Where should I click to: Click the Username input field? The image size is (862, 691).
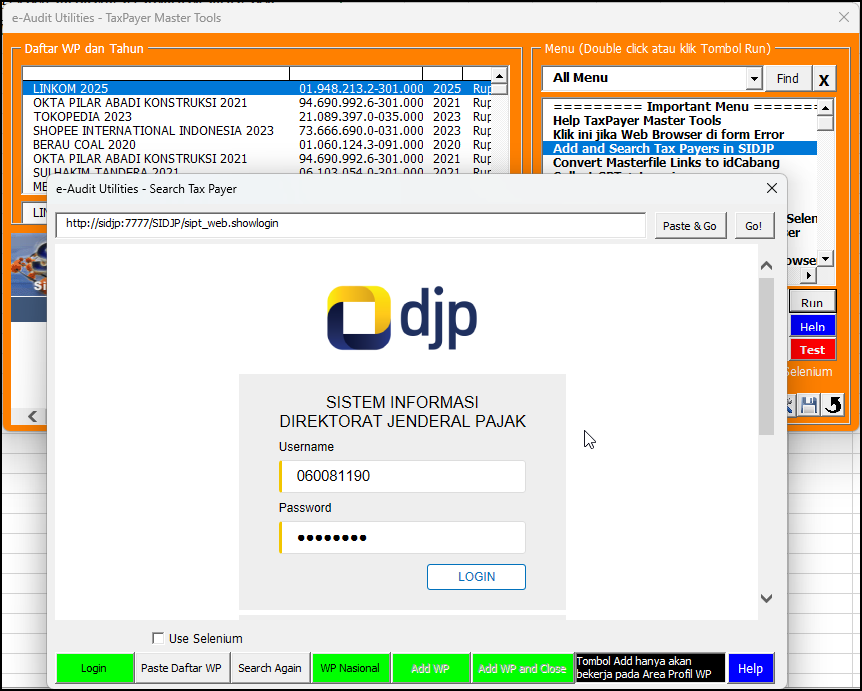(402, 476)
